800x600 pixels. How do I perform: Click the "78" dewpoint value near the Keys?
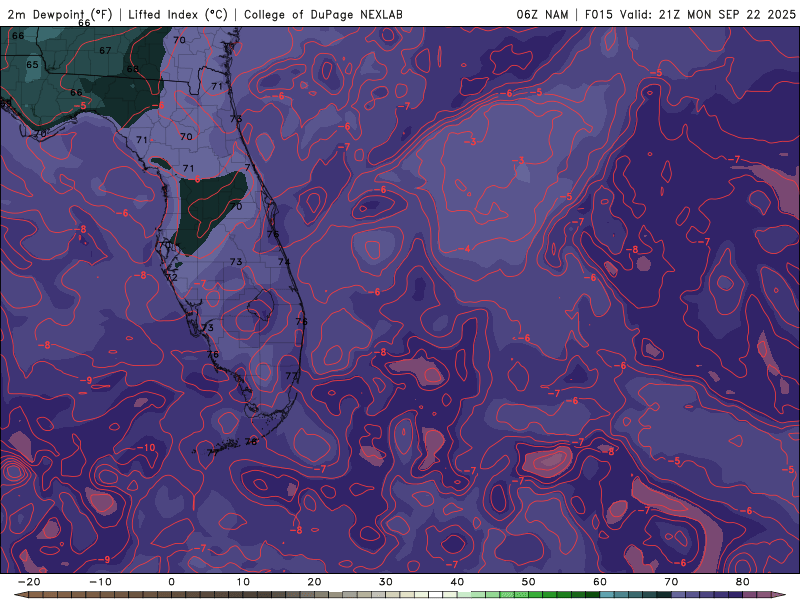[251, 441]
